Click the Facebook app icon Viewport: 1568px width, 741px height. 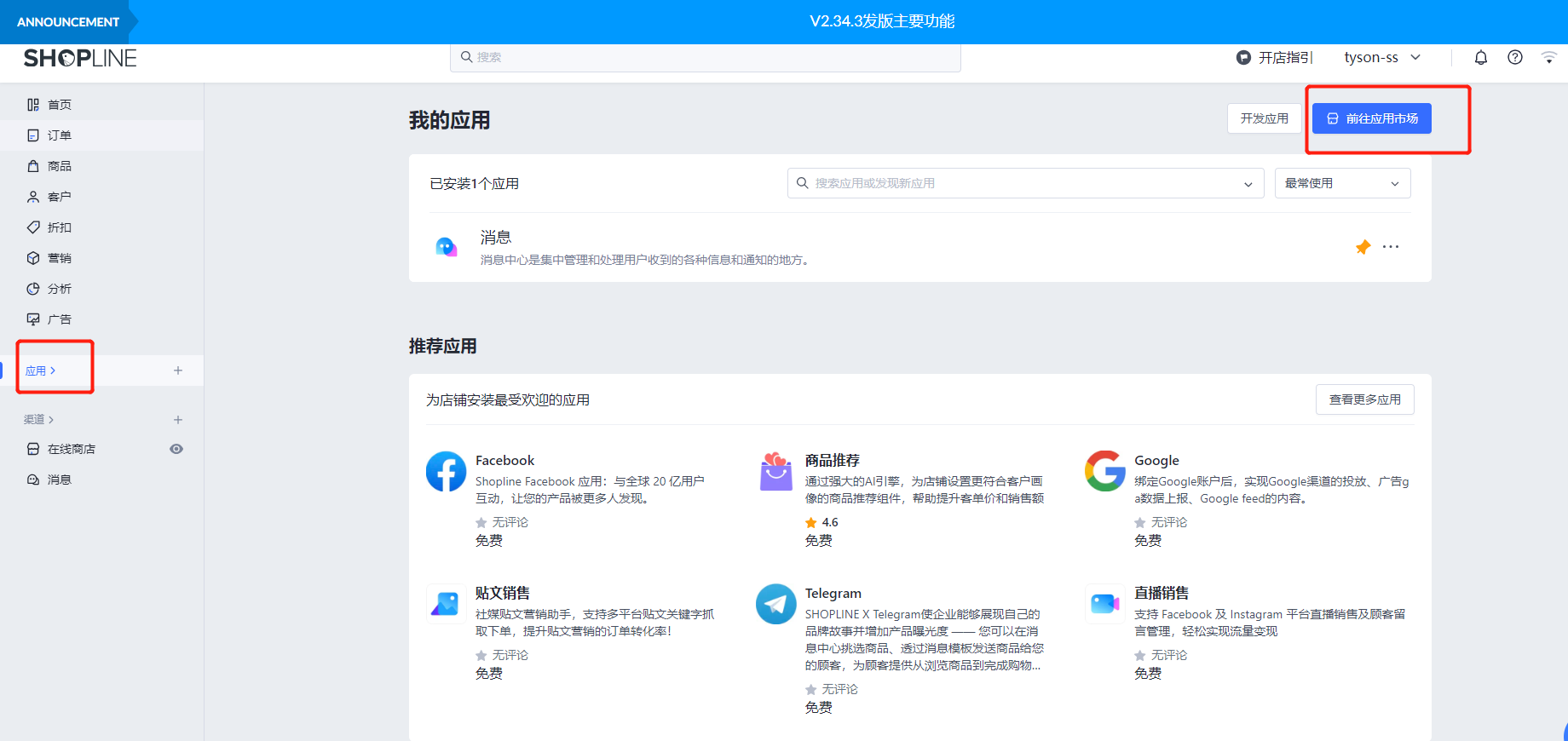pyautogui.click(x=446, y=471)
